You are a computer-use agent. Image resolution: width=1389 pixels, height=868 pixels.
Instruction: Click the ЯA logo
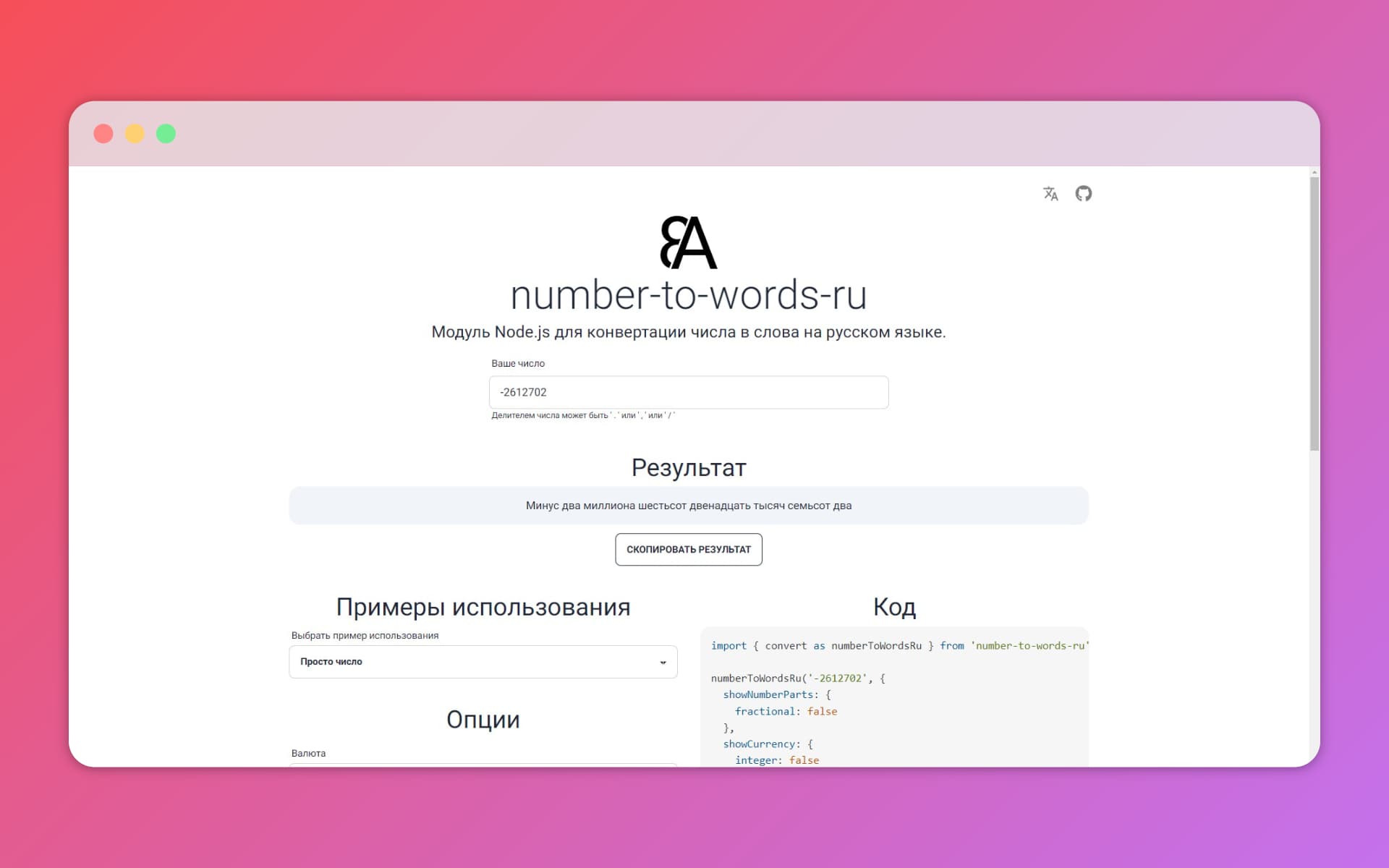688,242
